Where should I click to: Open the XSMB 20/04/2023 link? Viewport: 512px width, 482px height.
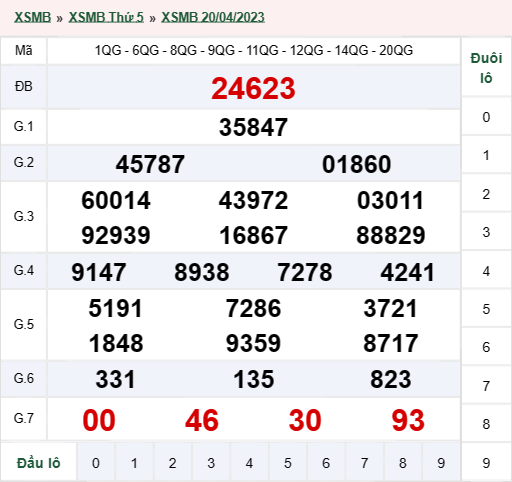pyautogui.click(x=213, y=17)
